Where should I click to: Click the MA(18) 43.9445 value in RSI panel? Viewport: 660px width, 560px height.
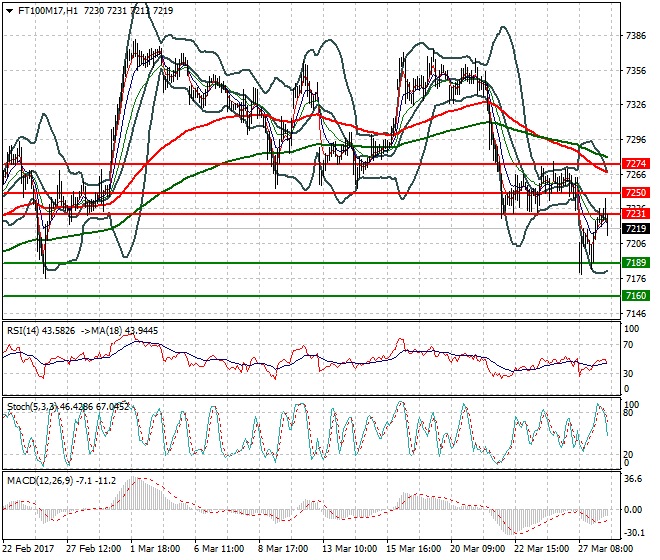pyautogui.click(x=127, y=331)
